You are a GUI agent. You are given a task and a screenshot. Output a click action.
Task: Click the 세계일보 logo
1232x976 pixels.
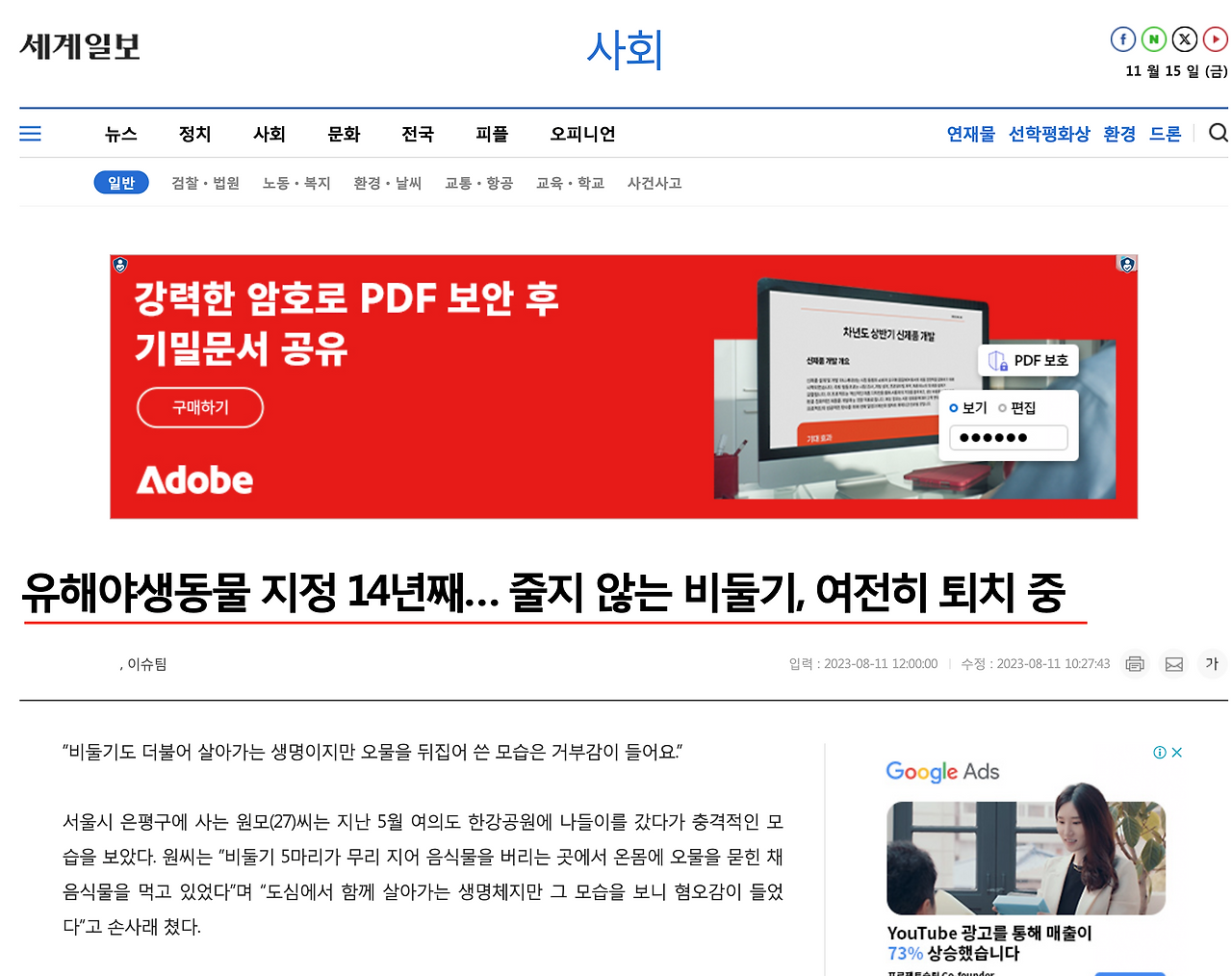click(x=79, y=48)
